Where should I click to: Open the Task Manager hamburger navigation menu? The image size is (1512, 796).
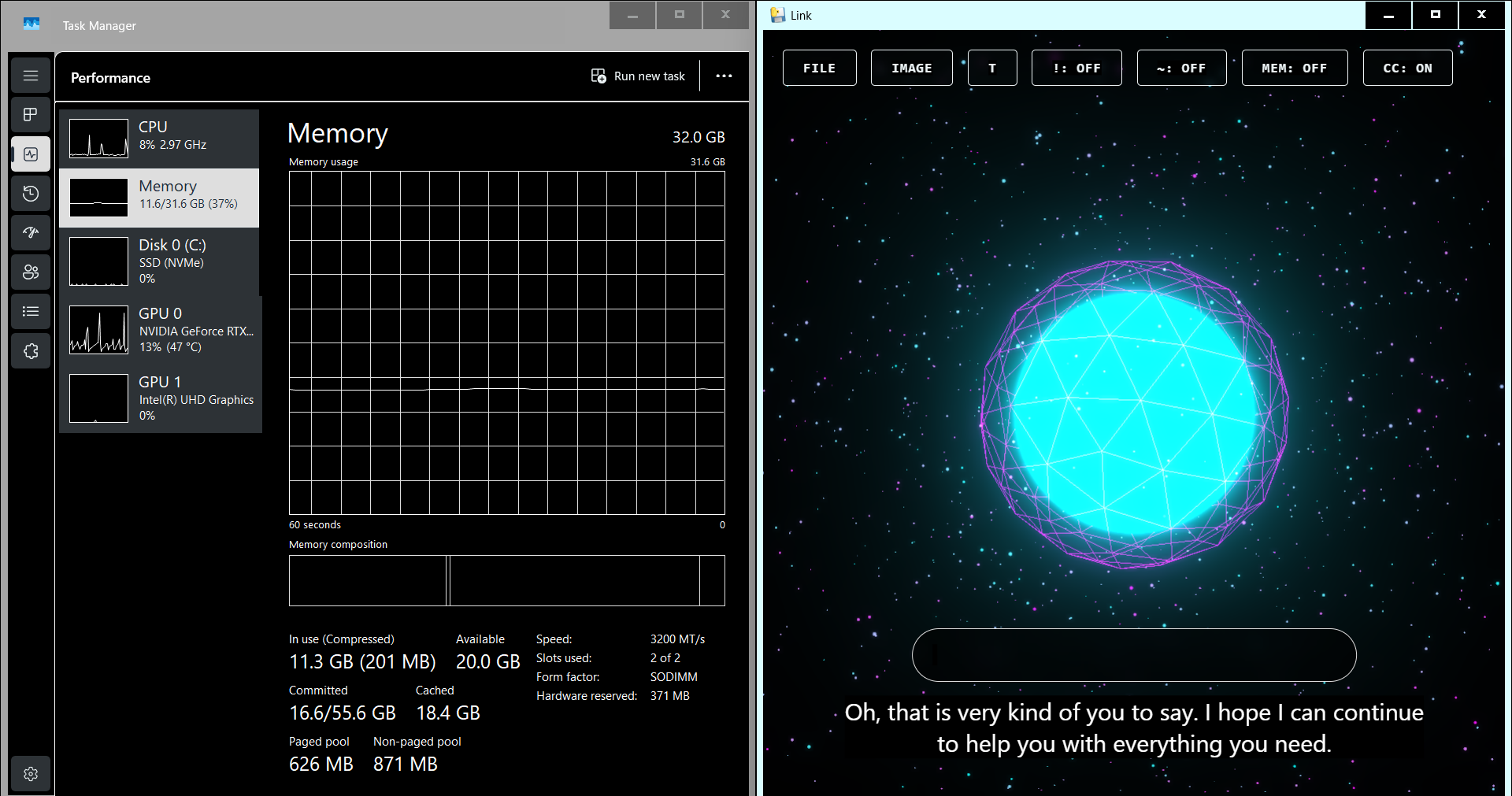[31, 76]
